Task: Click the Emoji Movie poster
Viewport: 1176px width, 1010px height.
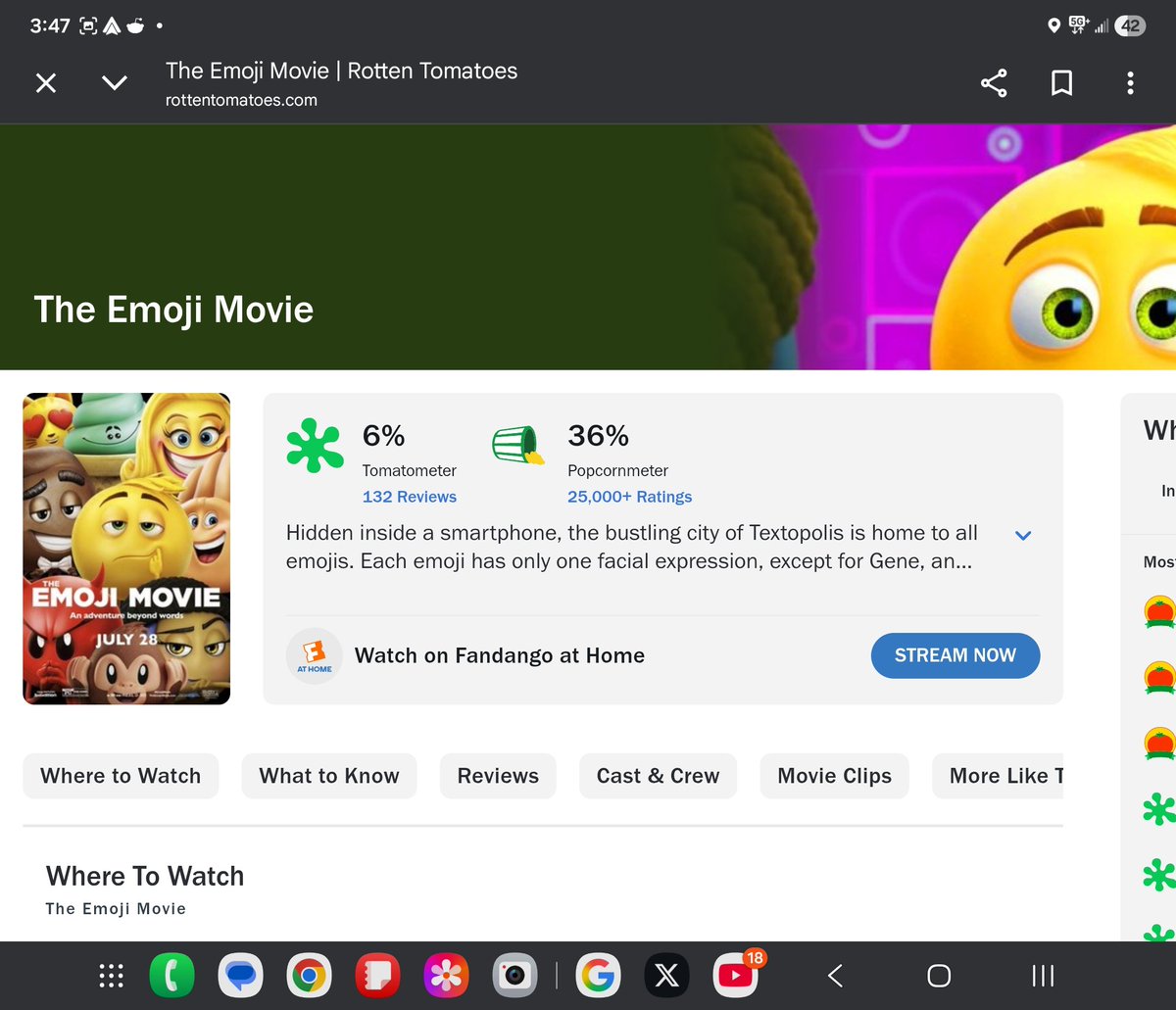Action: (x=125, y=548)
